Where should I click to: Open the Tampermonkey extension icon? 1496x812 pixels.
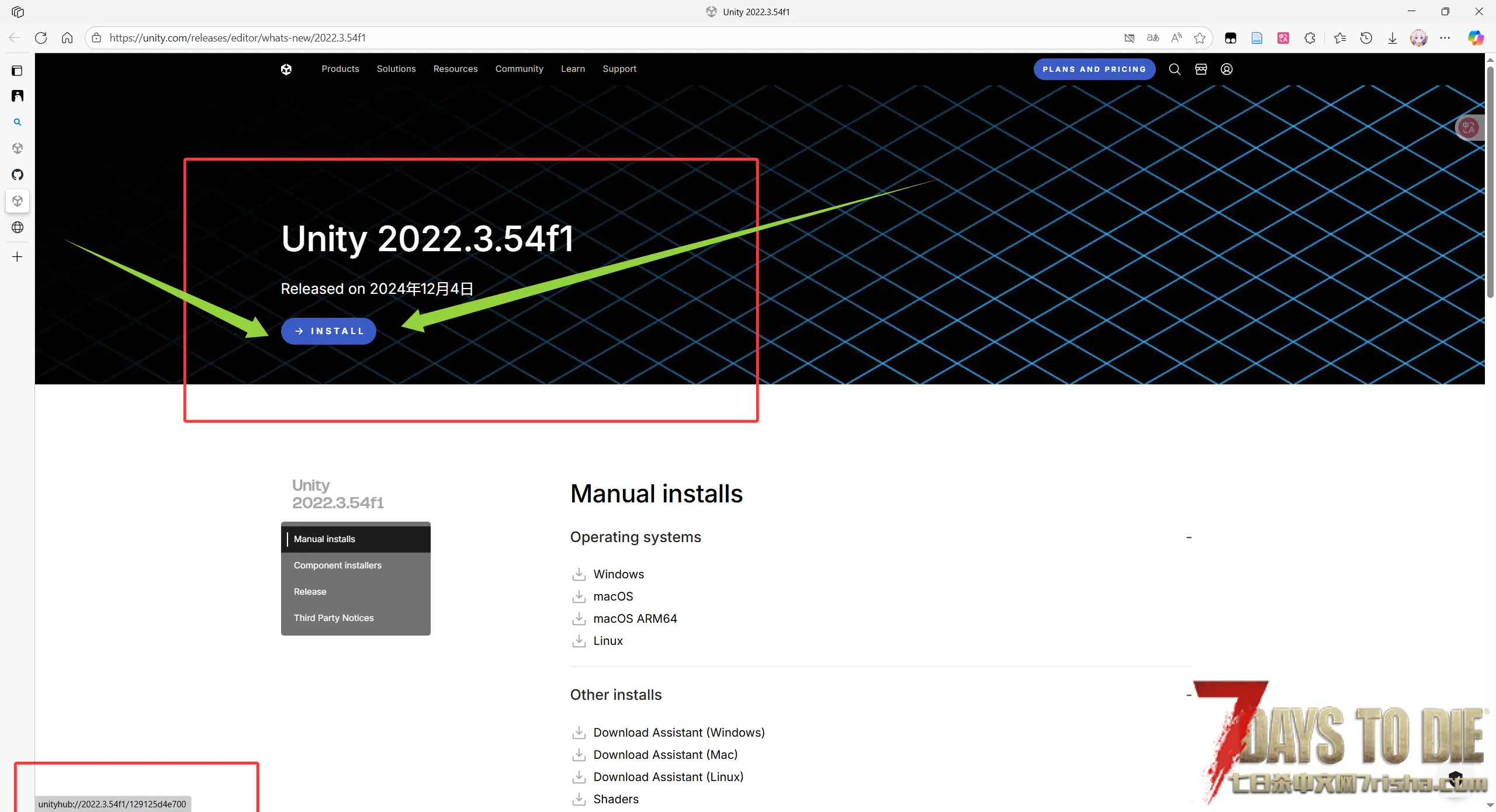1231,38
